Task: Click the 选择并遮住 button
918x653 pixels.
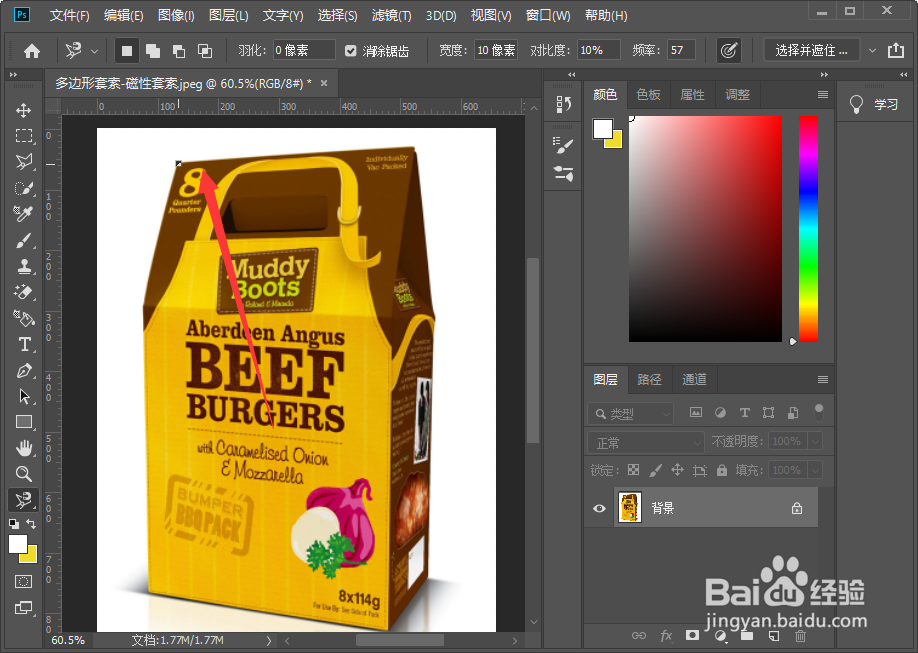Action: (811, 50)
